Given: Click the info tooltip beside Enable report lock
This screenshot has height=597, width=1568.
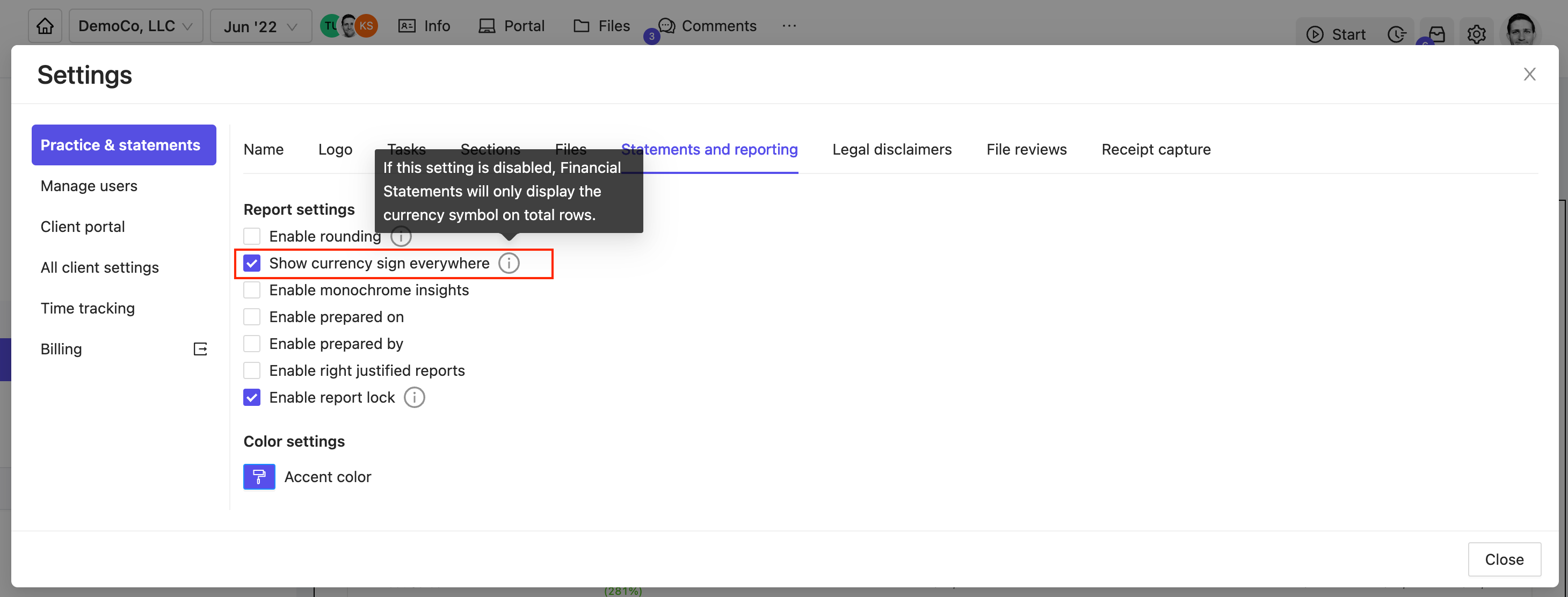Looking at the screenshot, I should (x=414, y=397).
